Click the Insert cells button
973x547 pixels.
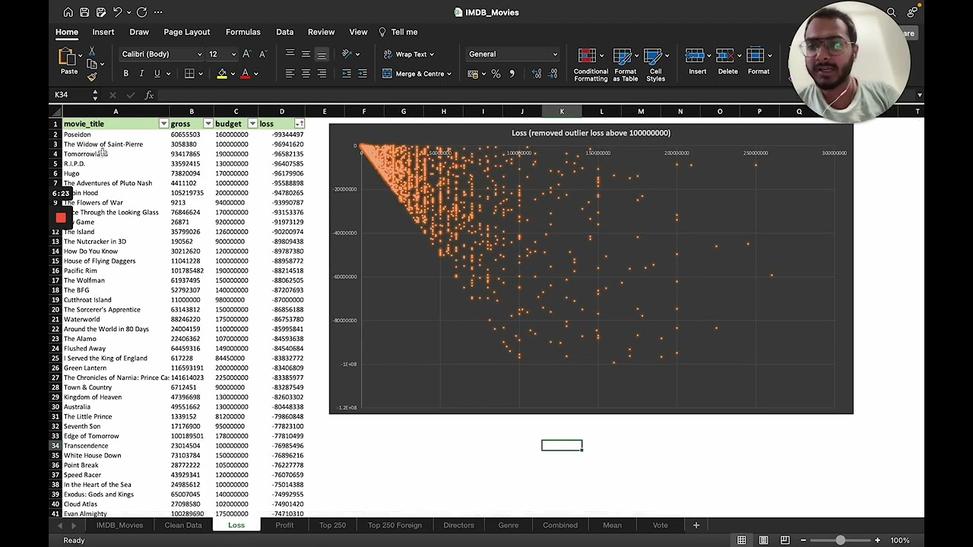(697, 61)
